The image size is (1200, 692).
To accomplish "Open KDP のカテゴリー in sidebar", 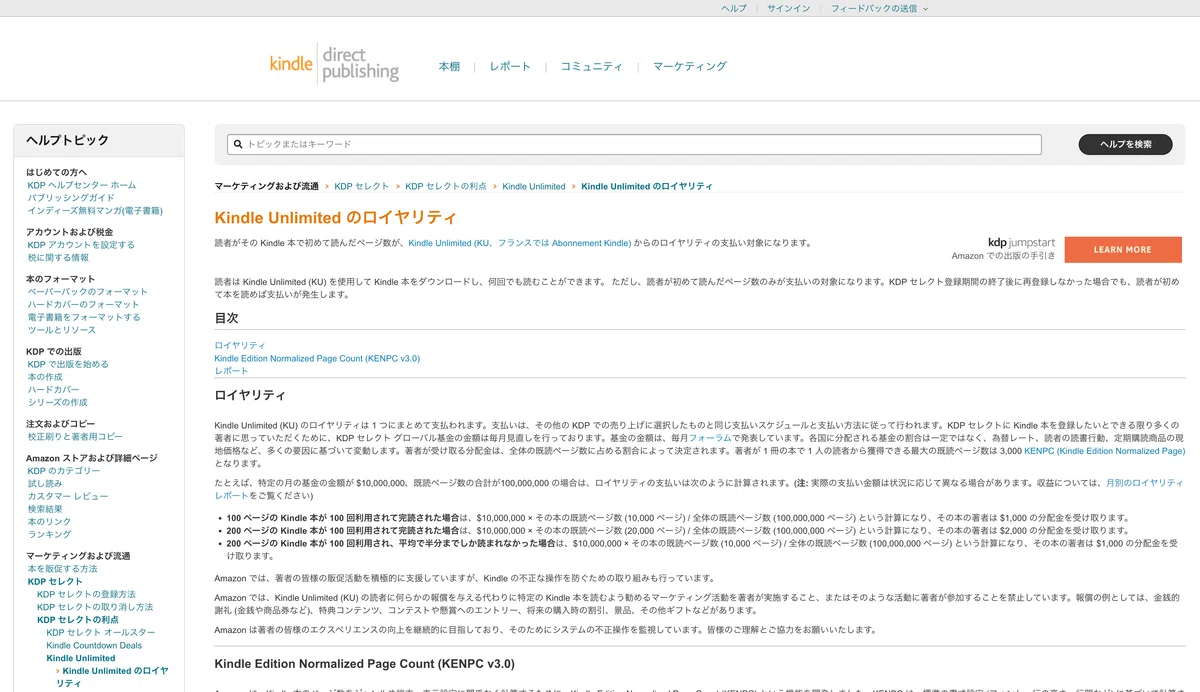I will pyautogui.click(x=64, y=471).
